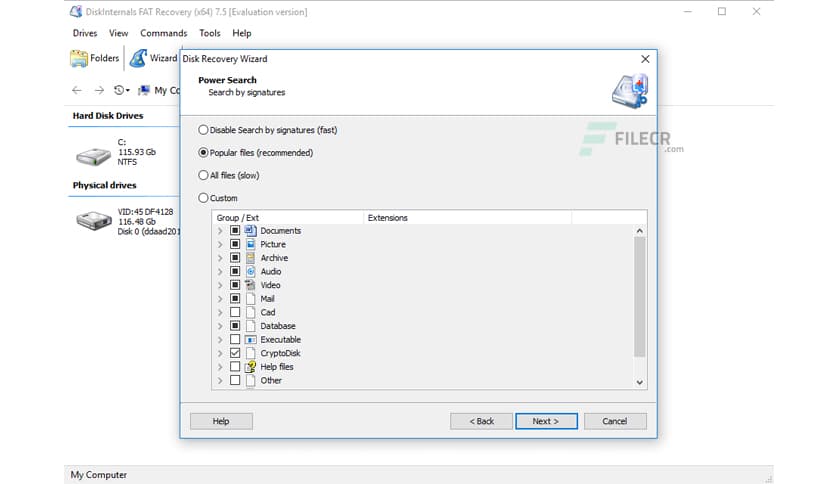Expand the CryptoDisk group

tap(220, 353)
